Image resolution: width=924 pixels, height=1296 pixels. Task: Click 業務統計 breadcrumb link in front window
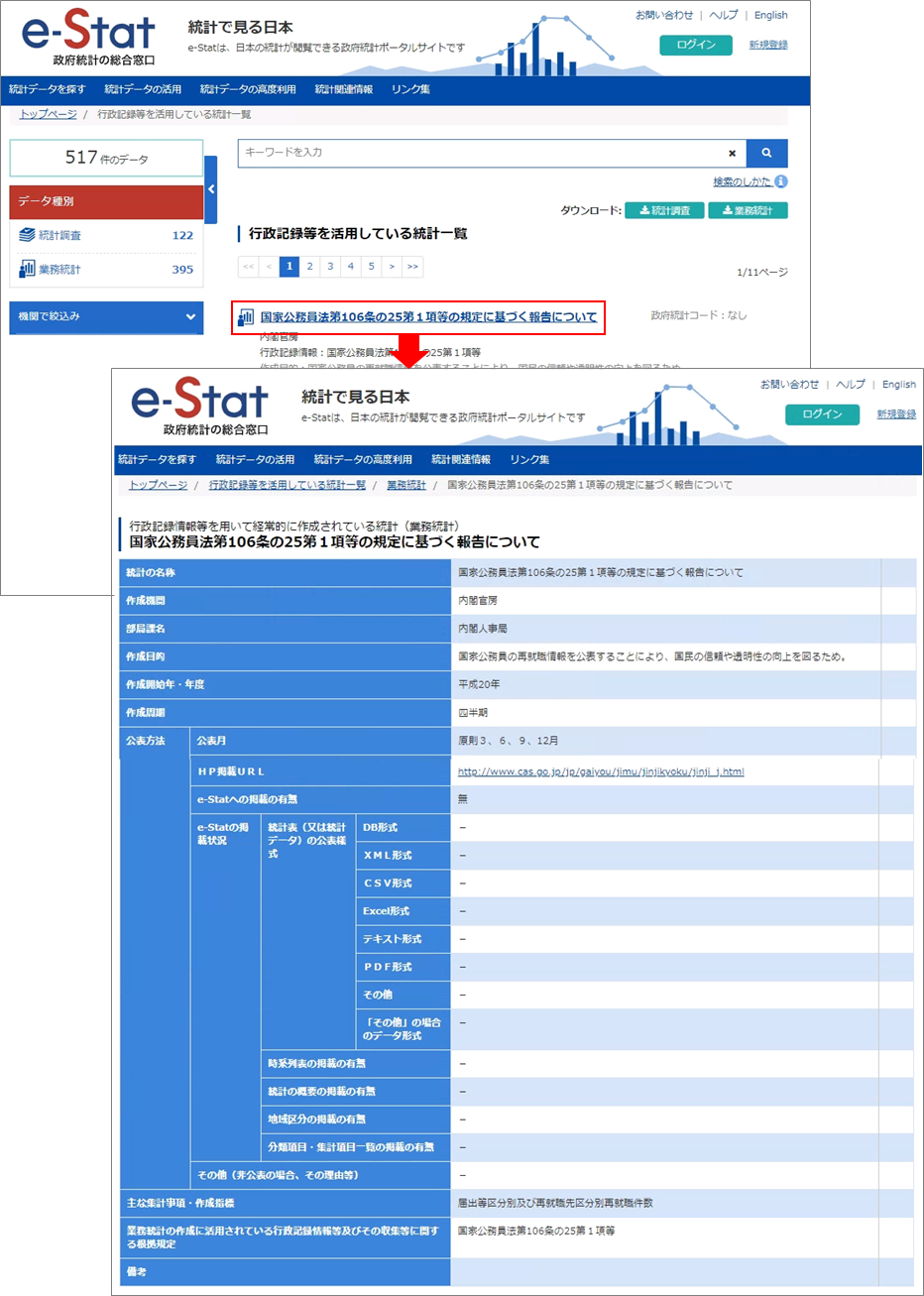406,485
